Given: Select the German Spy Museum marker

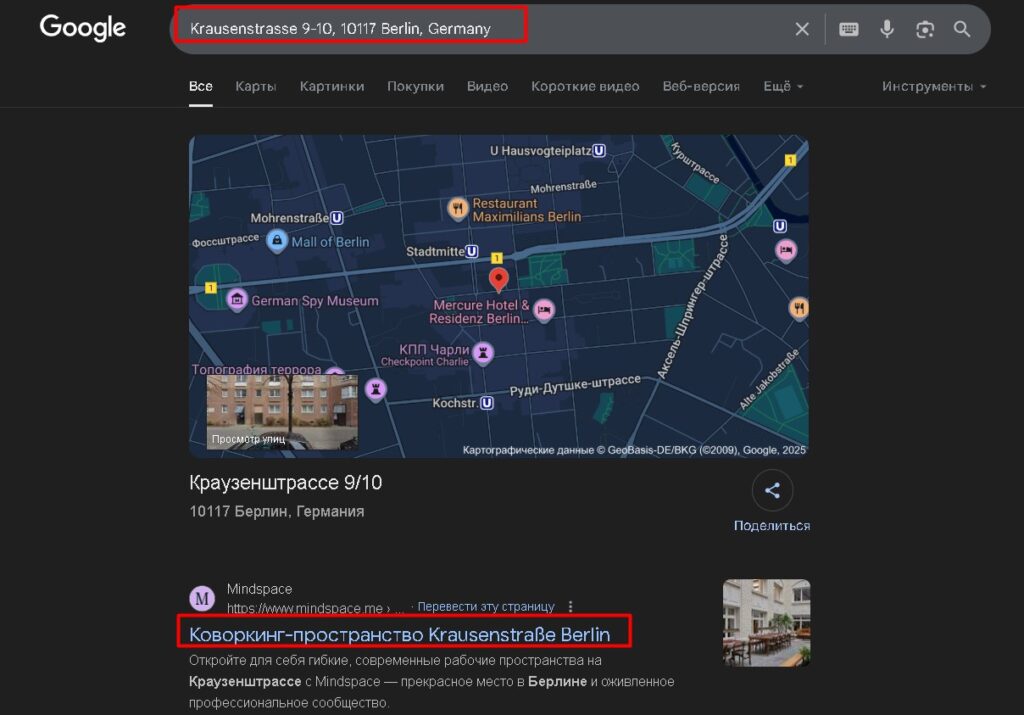Looking at the screenshot, I should coord(237,300).
